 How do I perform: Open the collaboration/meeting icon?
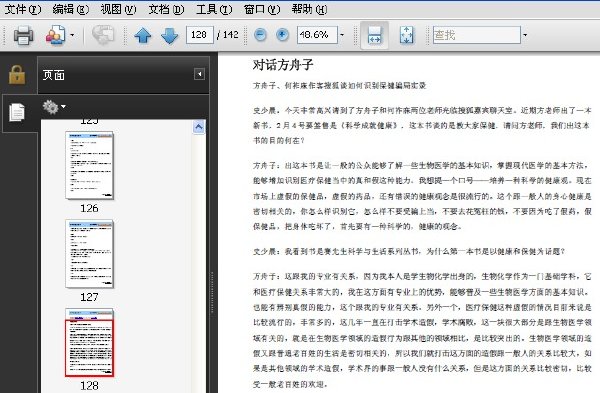55,35
